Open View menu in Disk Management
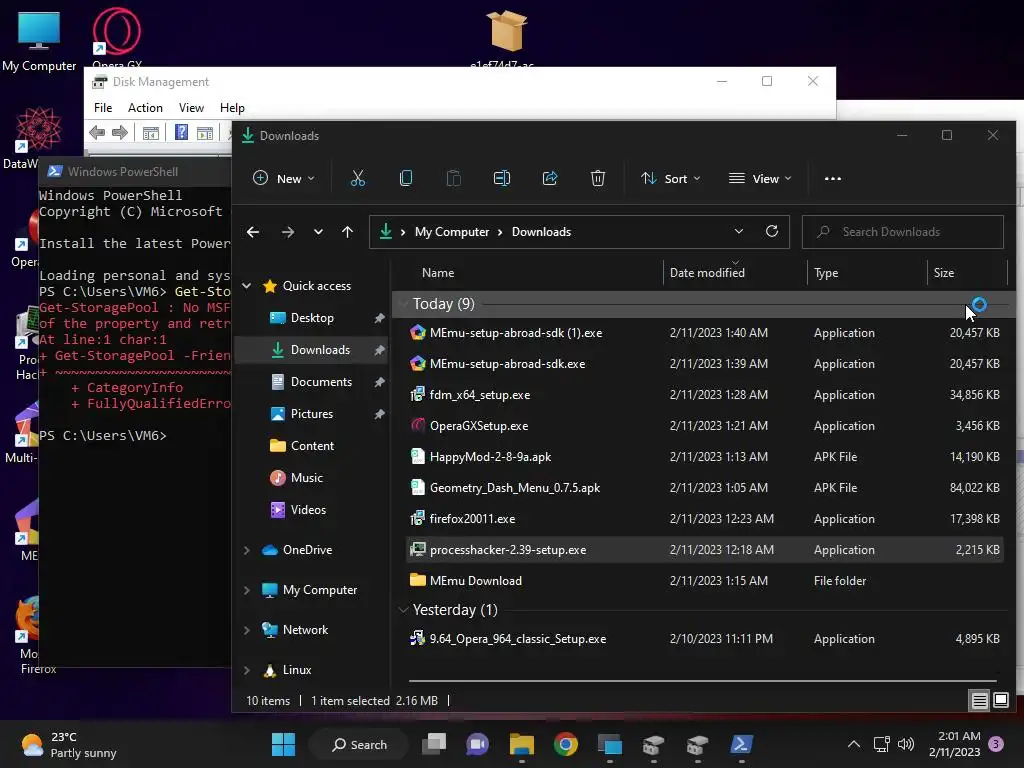 pos(191,108)
